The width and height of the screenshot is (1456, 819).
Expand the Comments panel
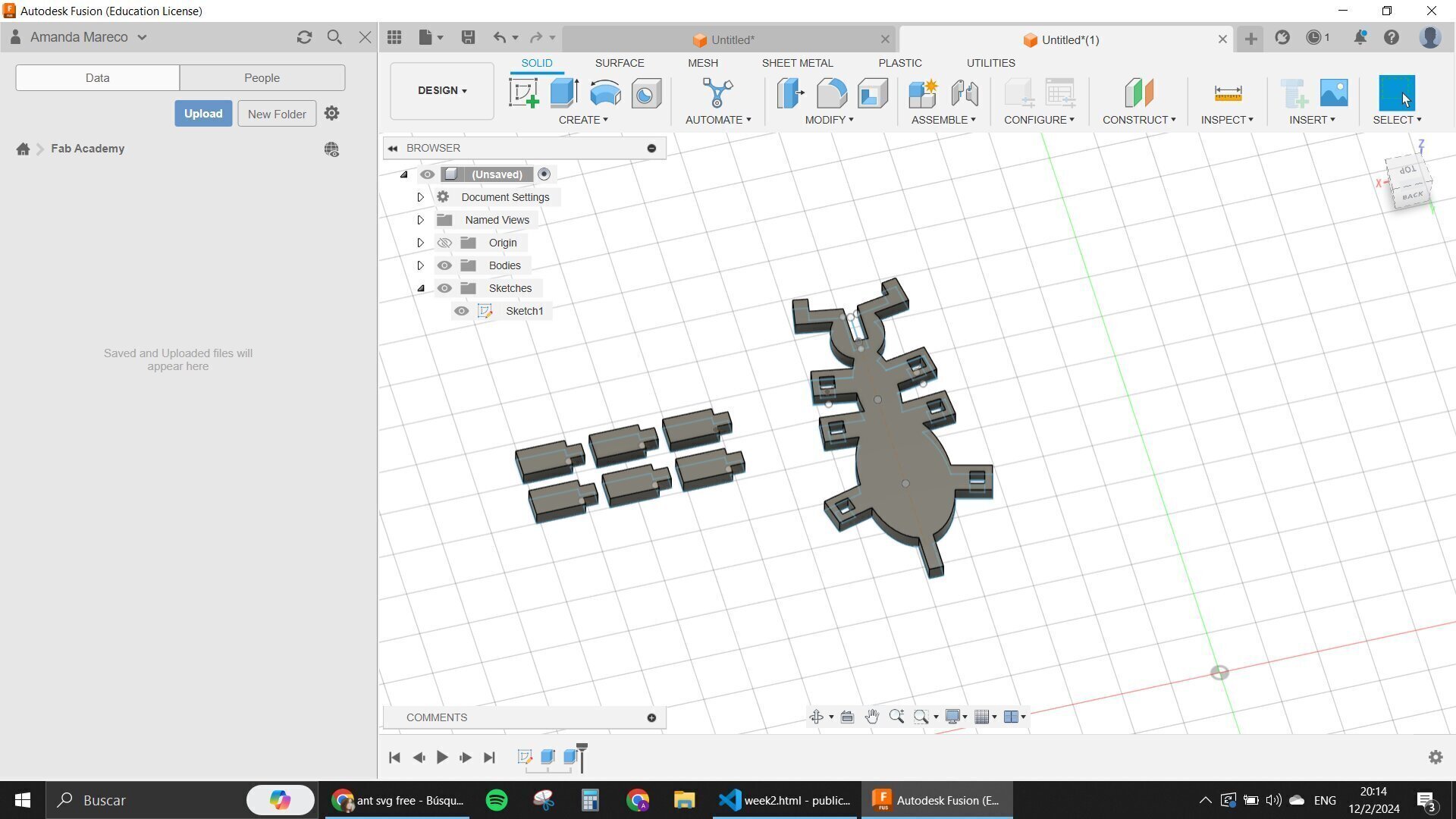click(x=651, y=717)
